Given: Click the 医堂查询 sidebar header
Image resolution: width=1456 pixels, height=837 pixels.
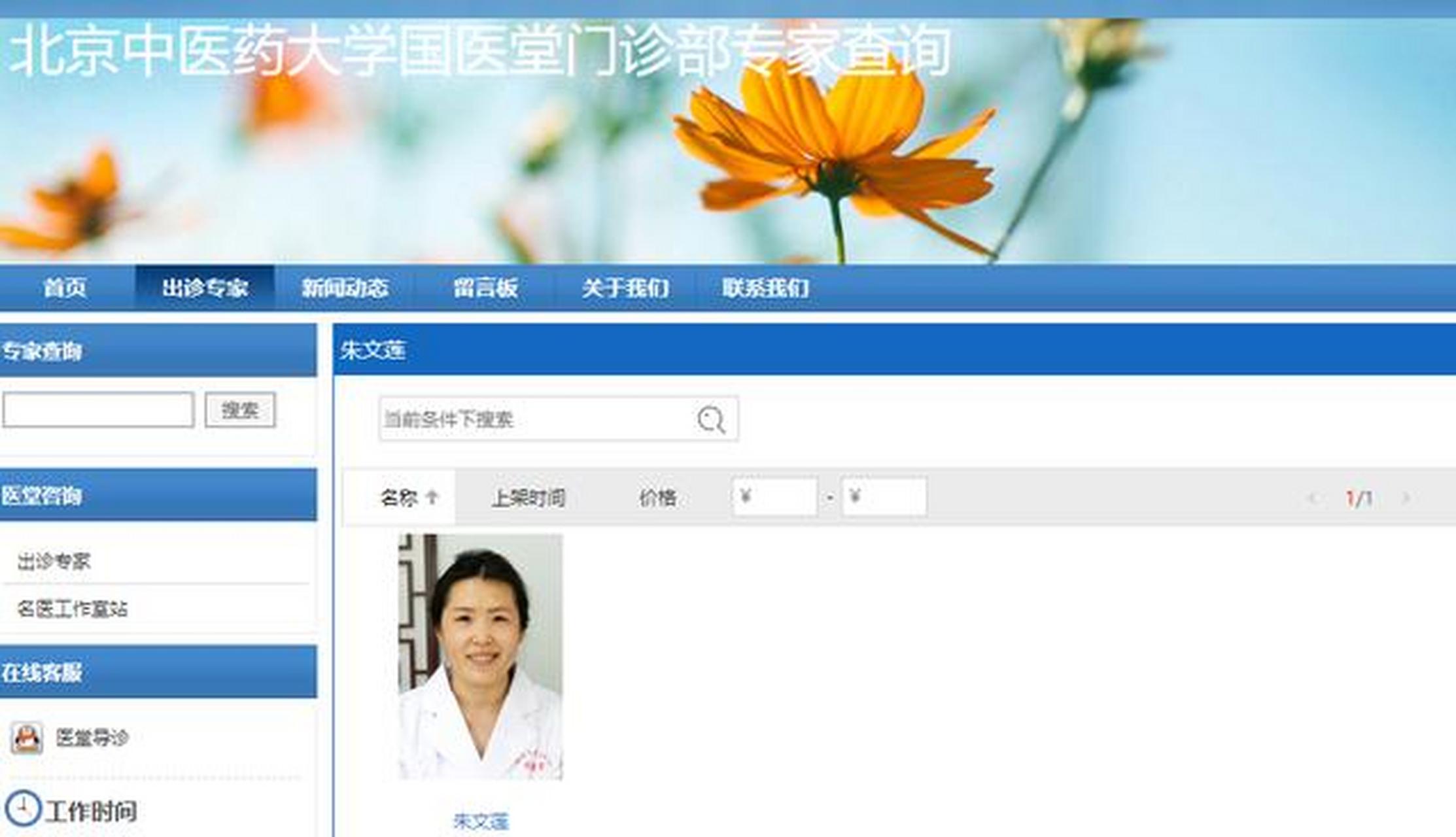Looking at the screenshot, I should click(158, 495).
